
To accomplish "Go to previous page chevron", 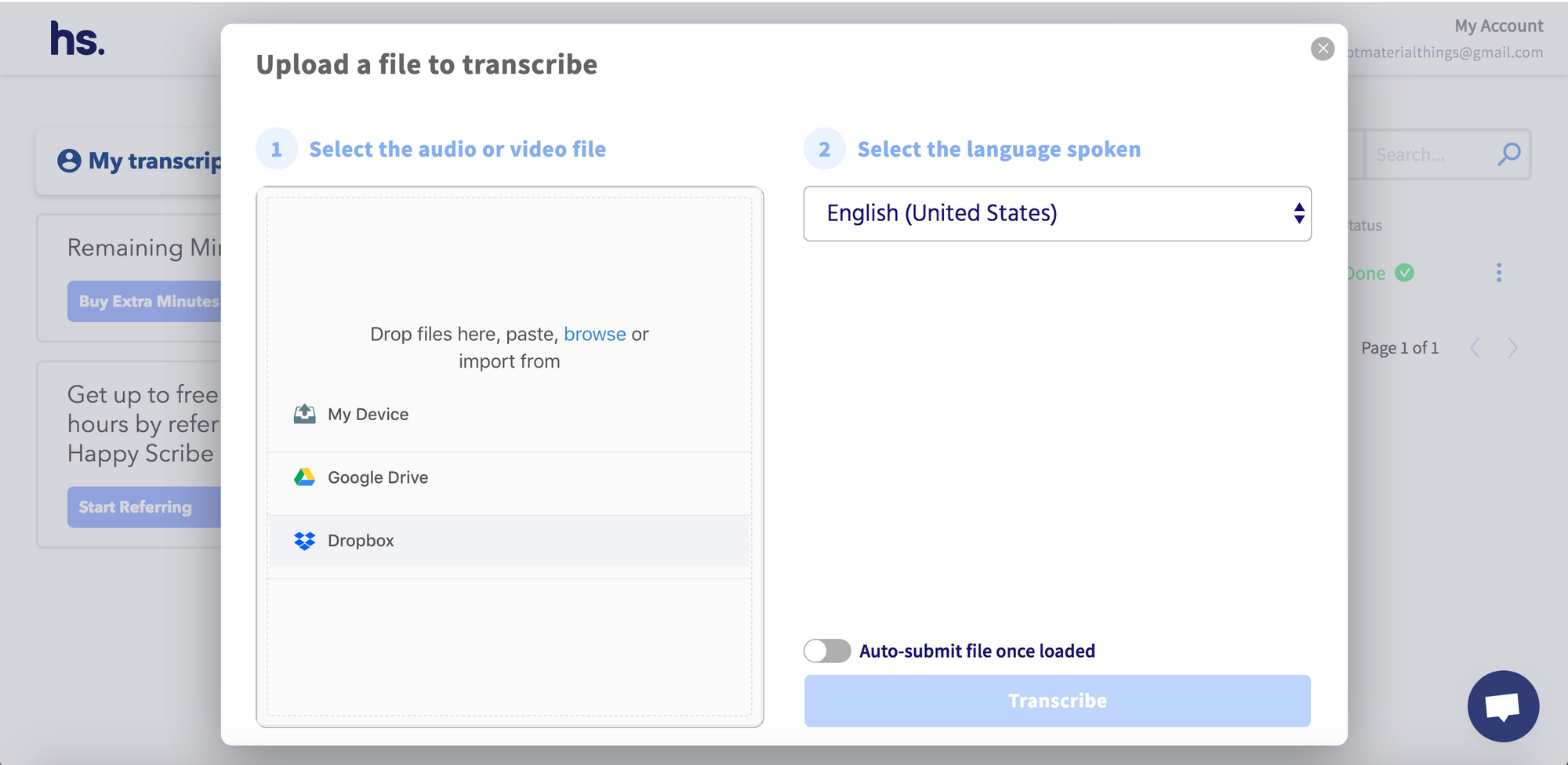I will pyautogui.click(x=1475, y=348).
